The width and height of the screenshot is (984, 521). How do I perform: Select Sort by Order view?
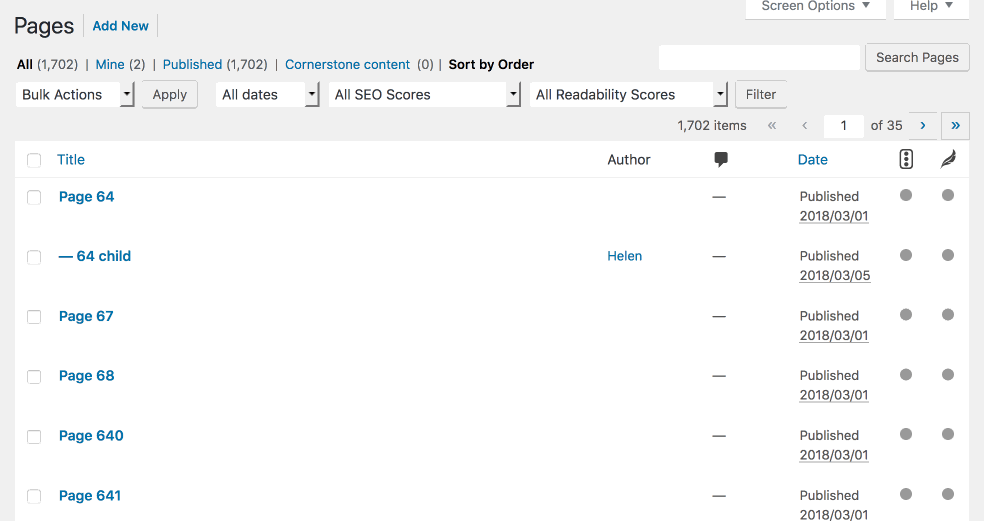click(491, 65)
